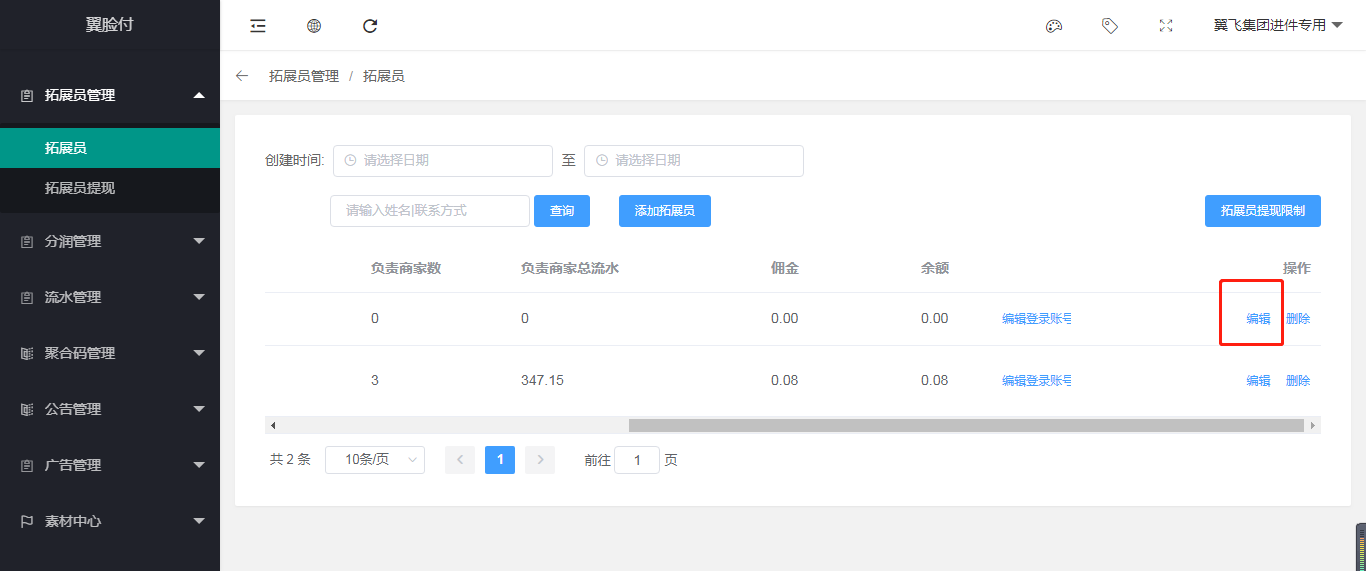
Task: Click the 拓展员管理 sidebar document icon
Action: point(27,96)
